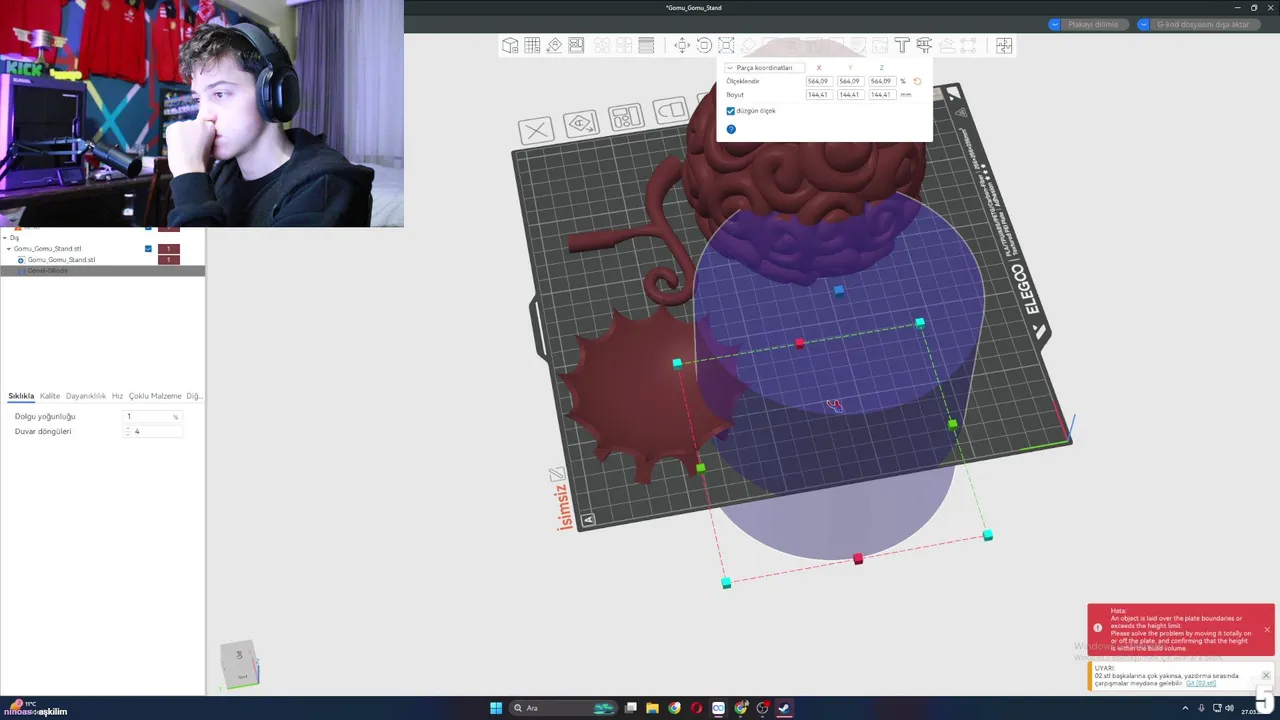
Task: Collapse the Dış tree group
Action: pyautogui.click(x=5, y=238)
